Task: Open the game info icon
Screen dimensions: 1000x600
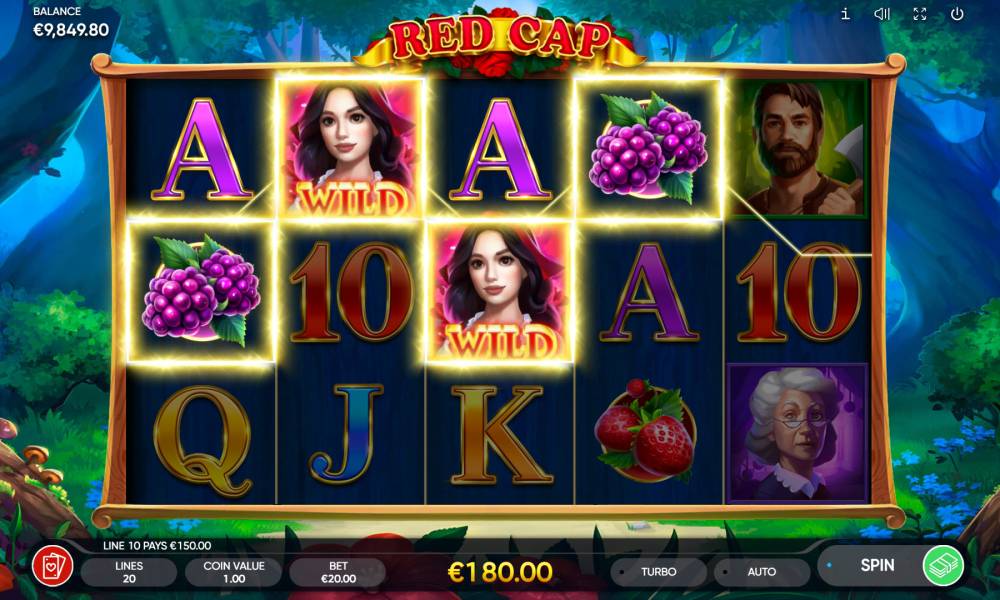Action: pyautogui.click(x=845, y=14)
